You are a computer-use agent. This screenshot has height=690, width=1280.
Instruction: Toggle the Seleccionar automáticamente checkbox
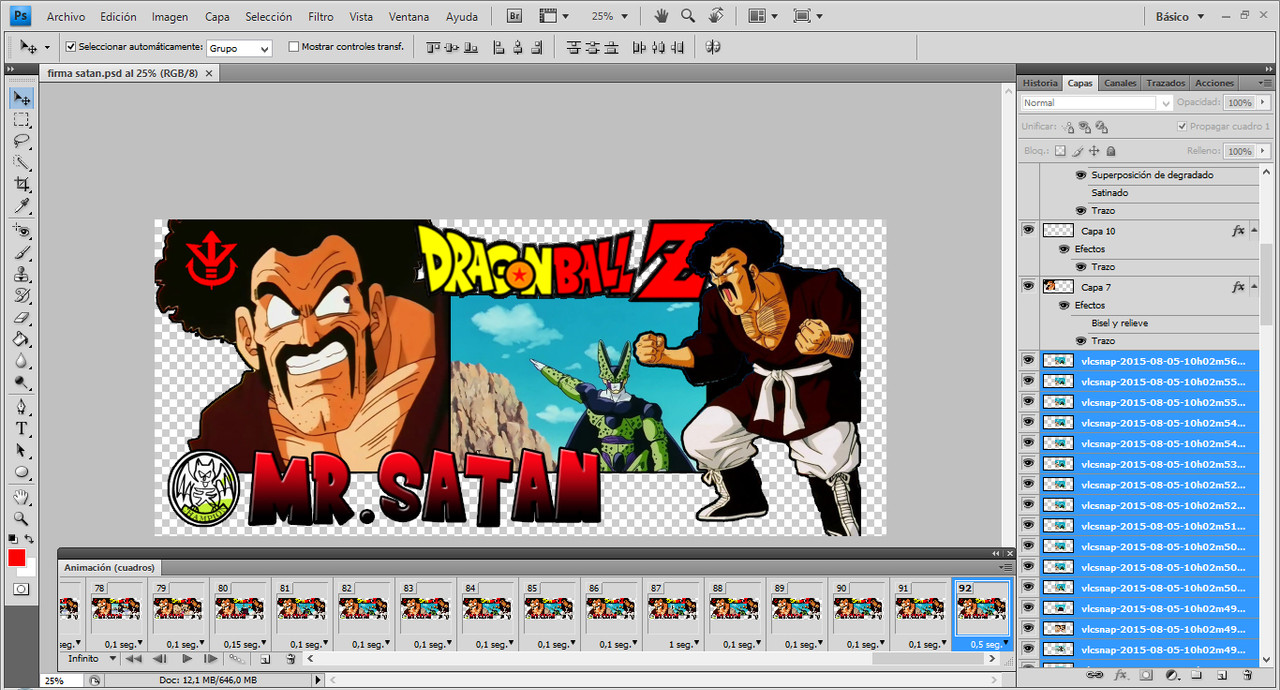click(x=71, y=46)
